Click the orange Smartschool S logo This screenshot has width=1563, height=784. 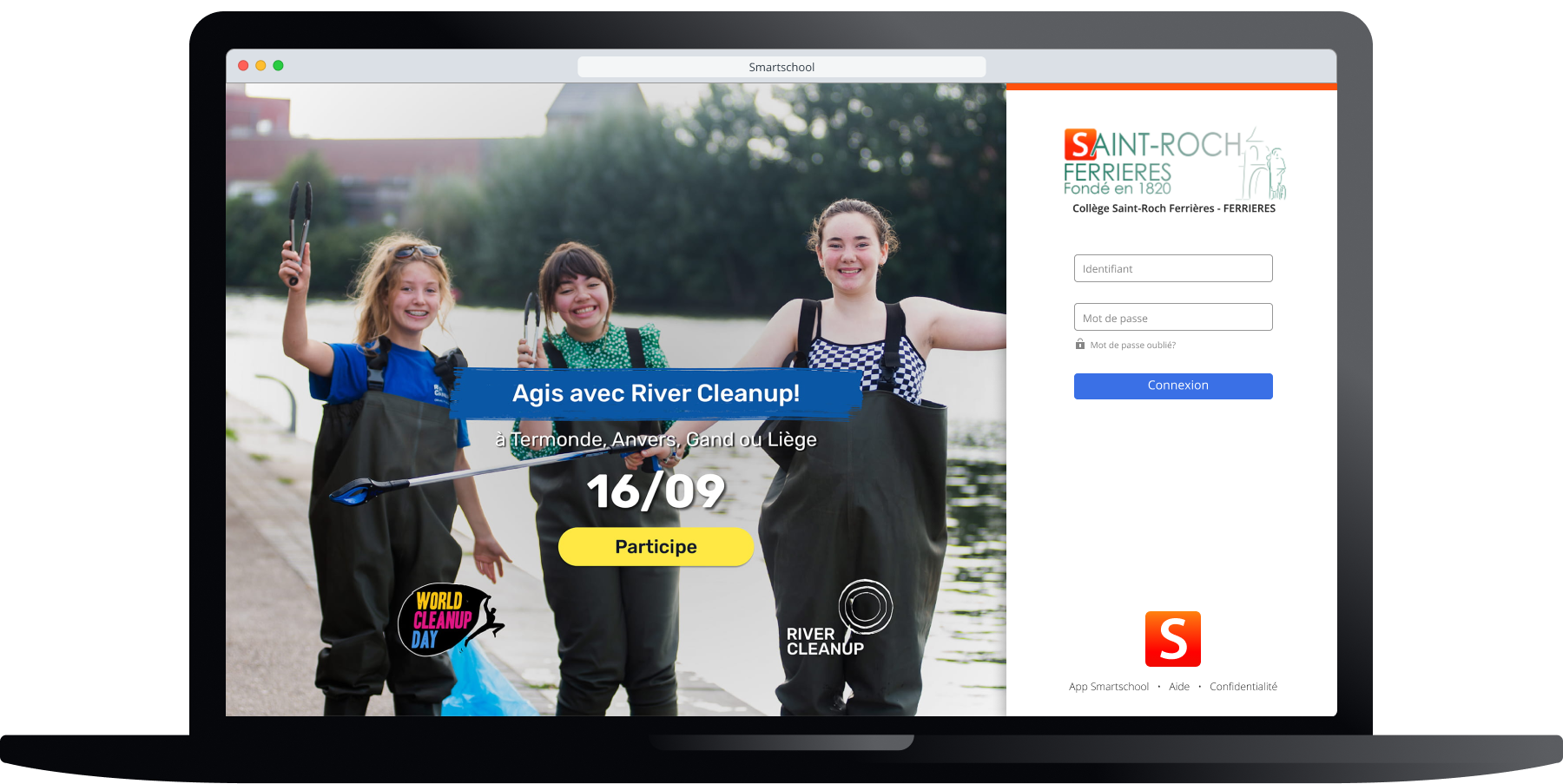pos(1172,639)
